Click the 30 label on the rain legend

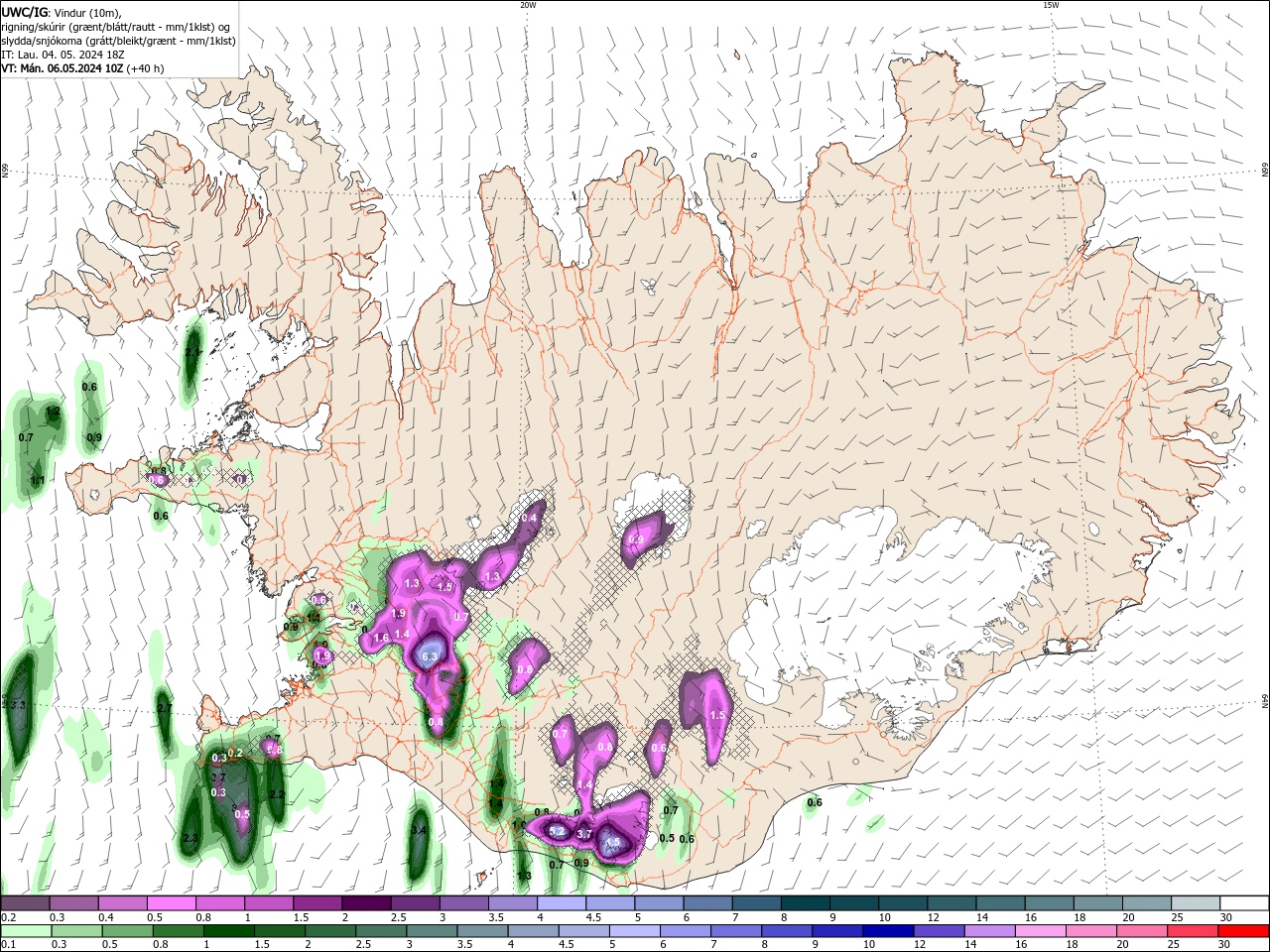point(1226,945)
